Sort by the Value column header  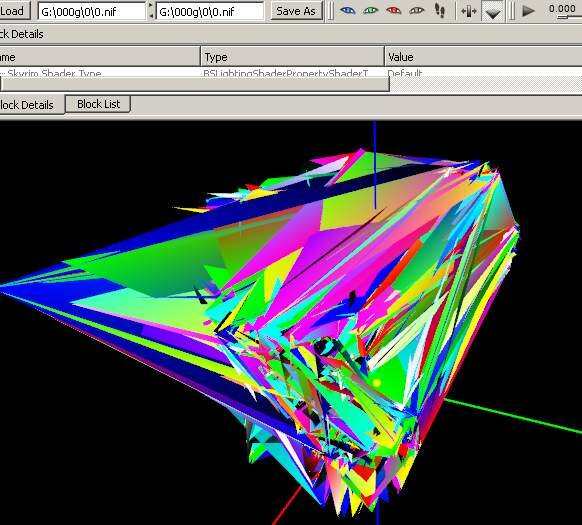tap(483, 57)
